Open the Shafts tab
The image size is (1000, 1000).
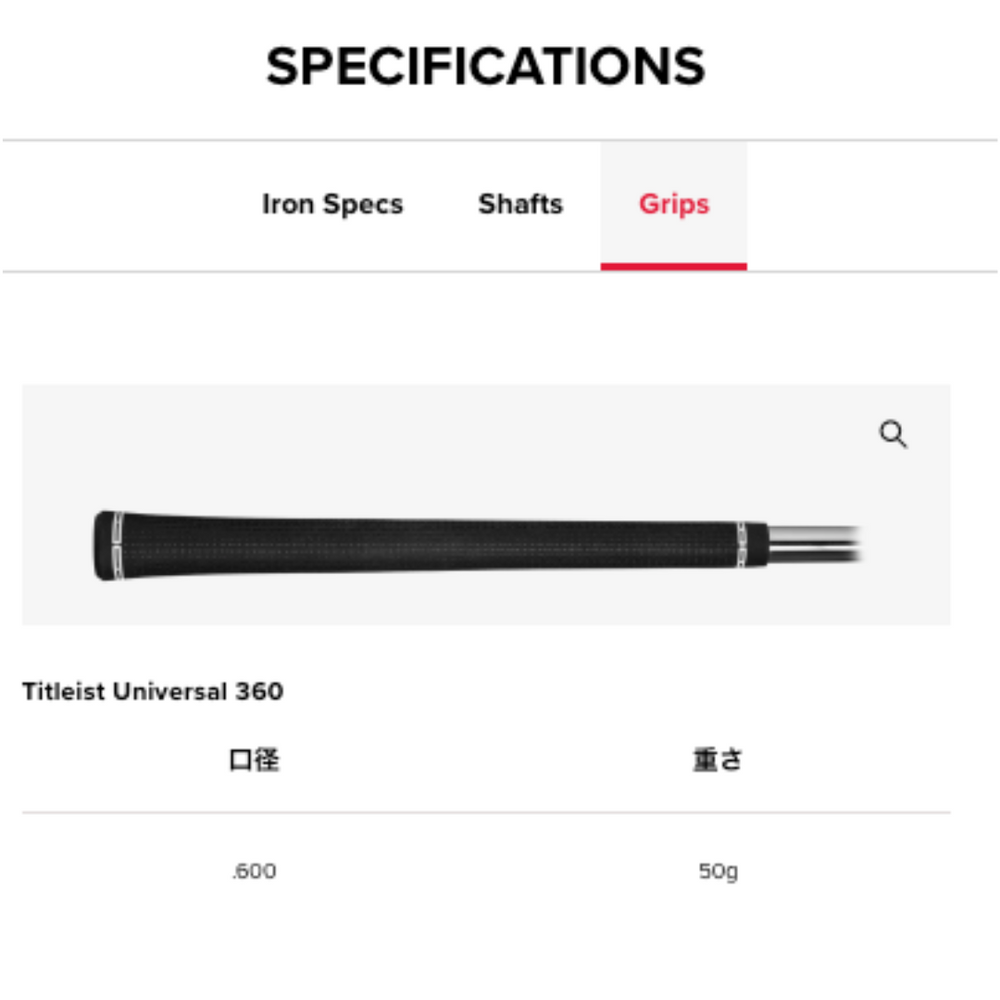(x=520, y=204)
